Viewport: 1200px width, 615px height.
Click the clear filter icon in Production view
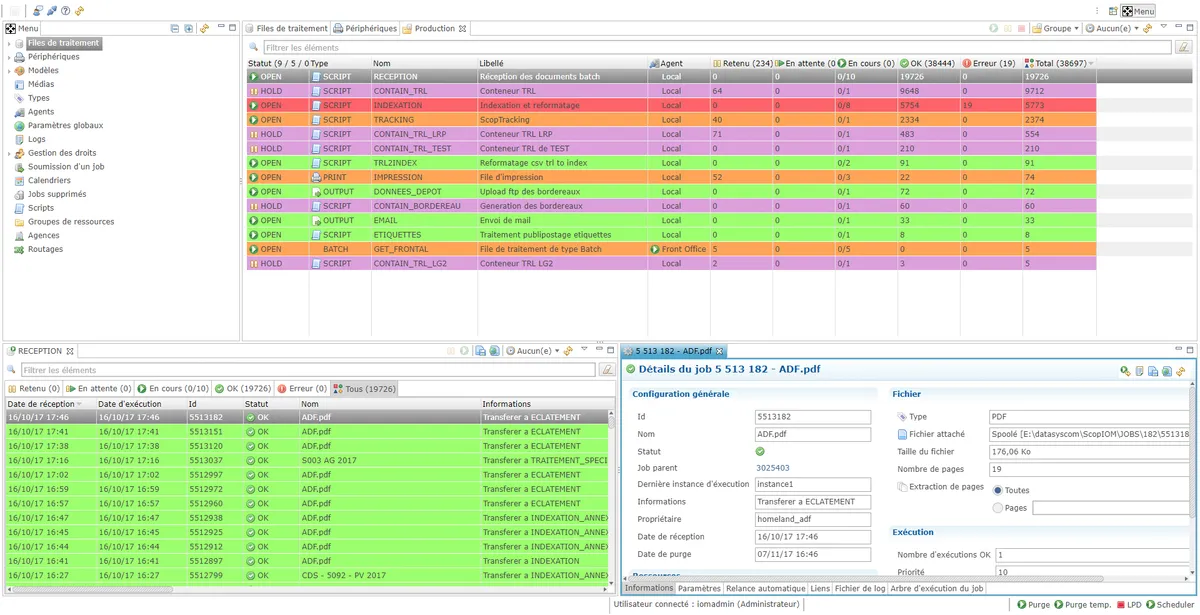coord(1183,47)
